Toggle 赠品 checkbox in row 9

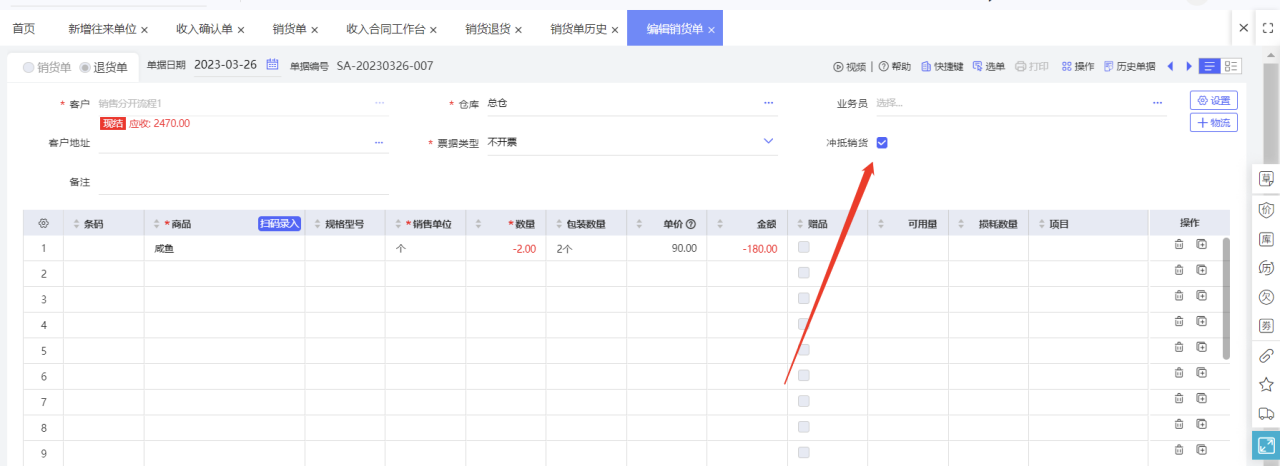click(x=804, y=453)
